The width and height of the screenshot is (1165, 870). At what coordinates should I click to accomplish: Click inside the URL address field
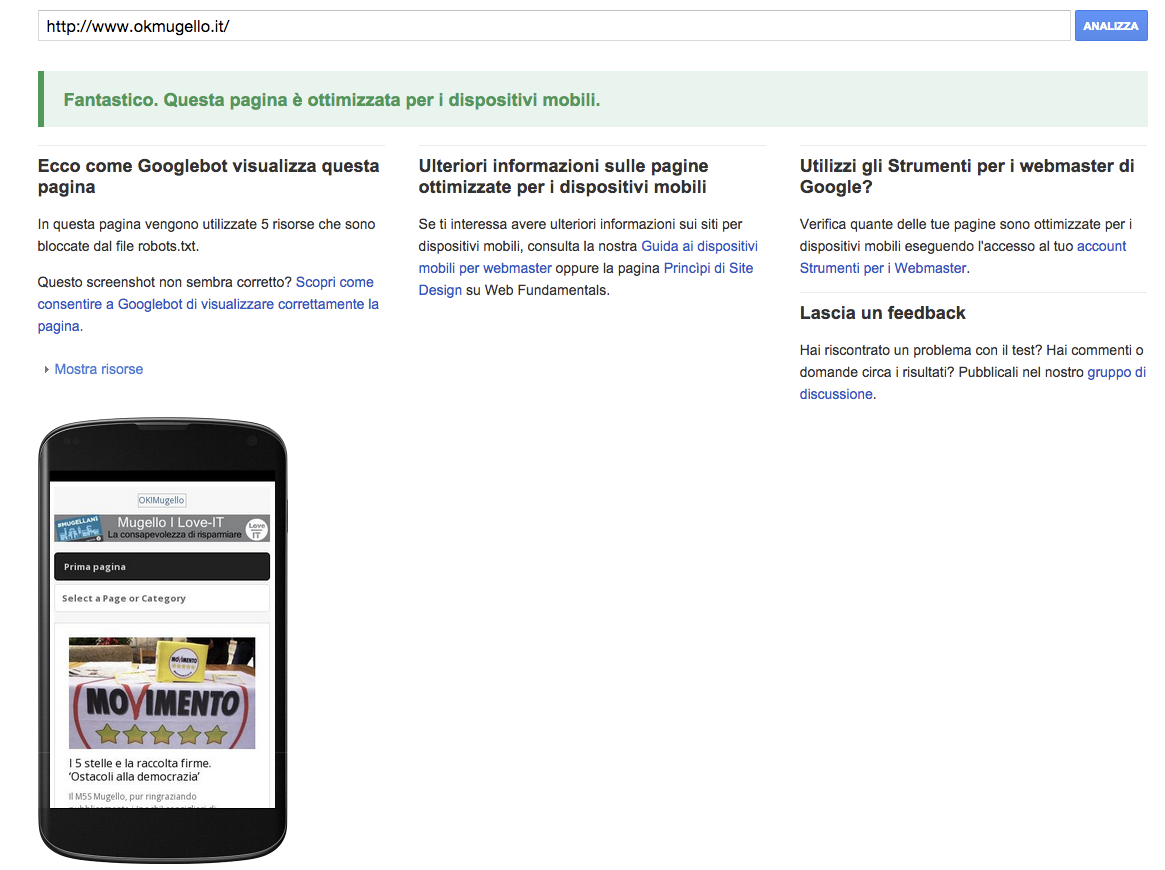pyautogui.click(x=550, y=25)
